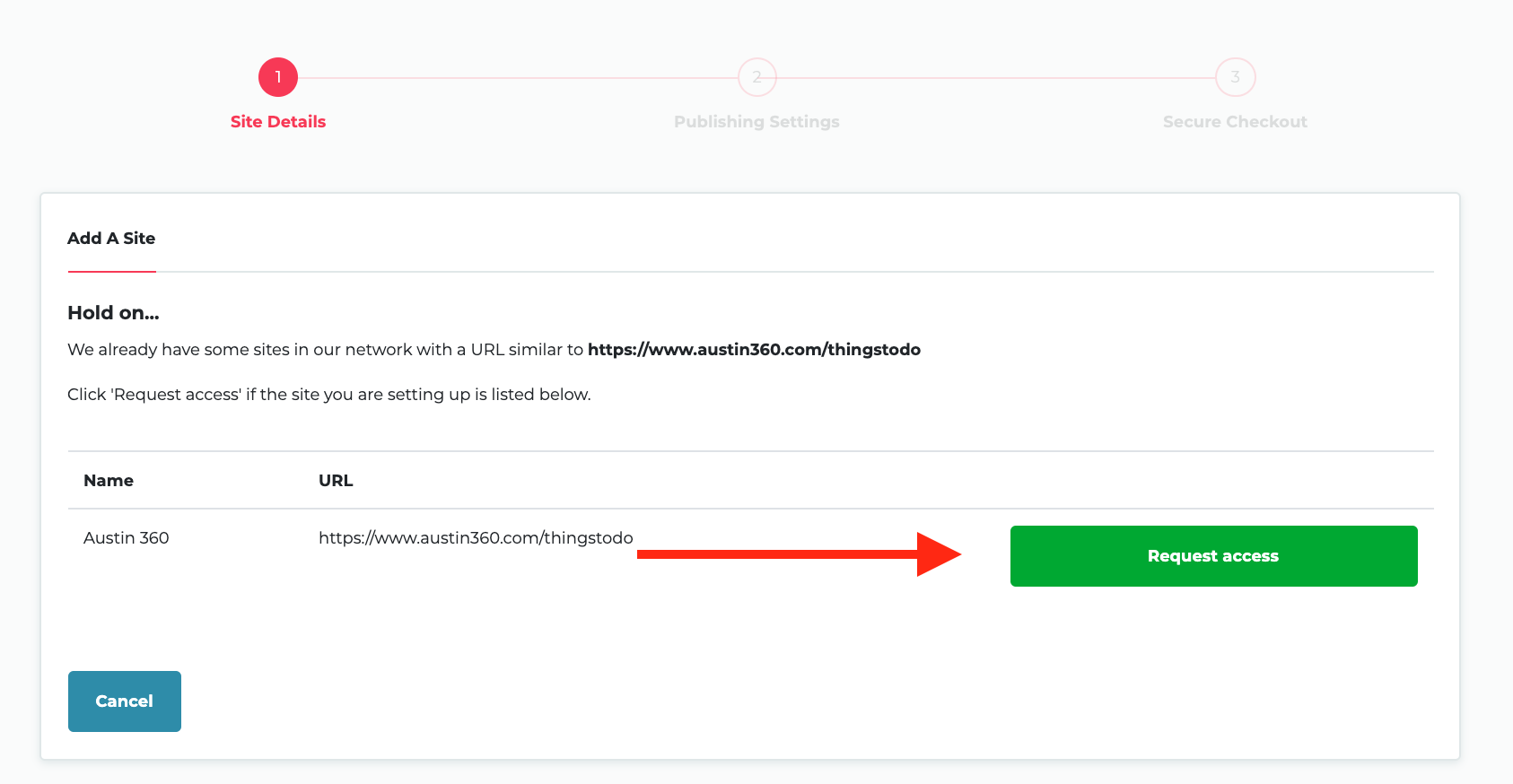Click the URL column header

336,481
